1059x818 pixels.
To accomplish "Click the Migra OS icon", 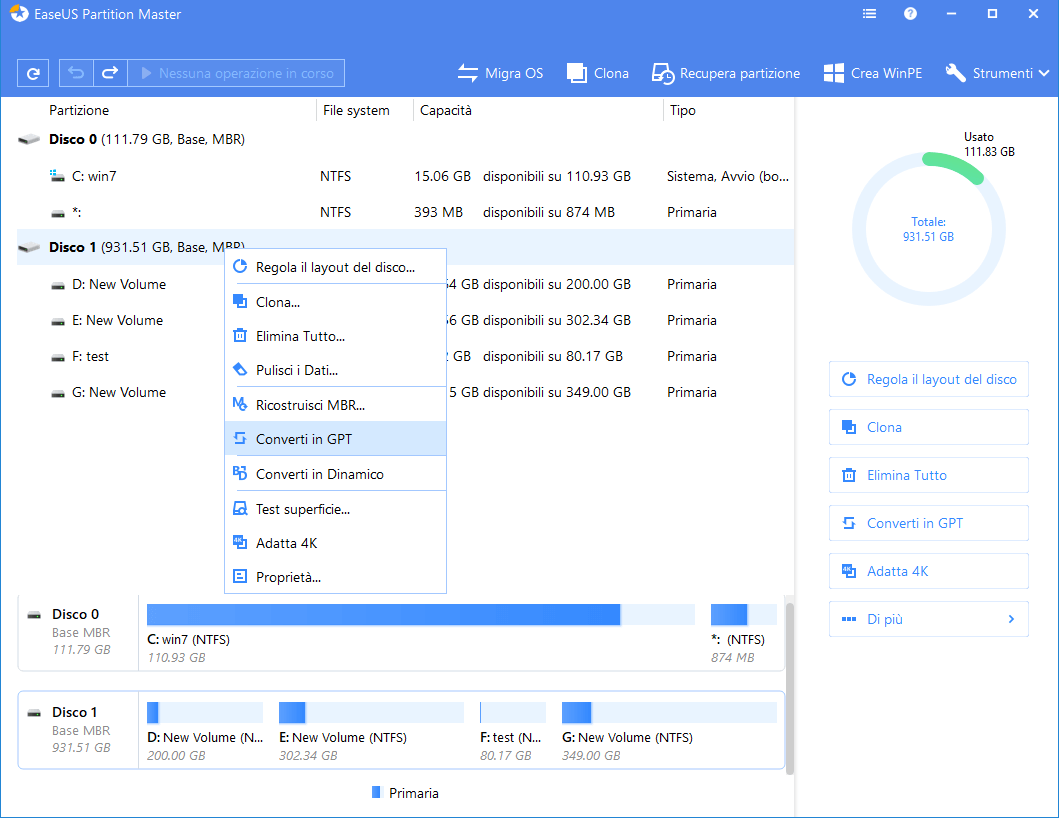I will point(467,73).
